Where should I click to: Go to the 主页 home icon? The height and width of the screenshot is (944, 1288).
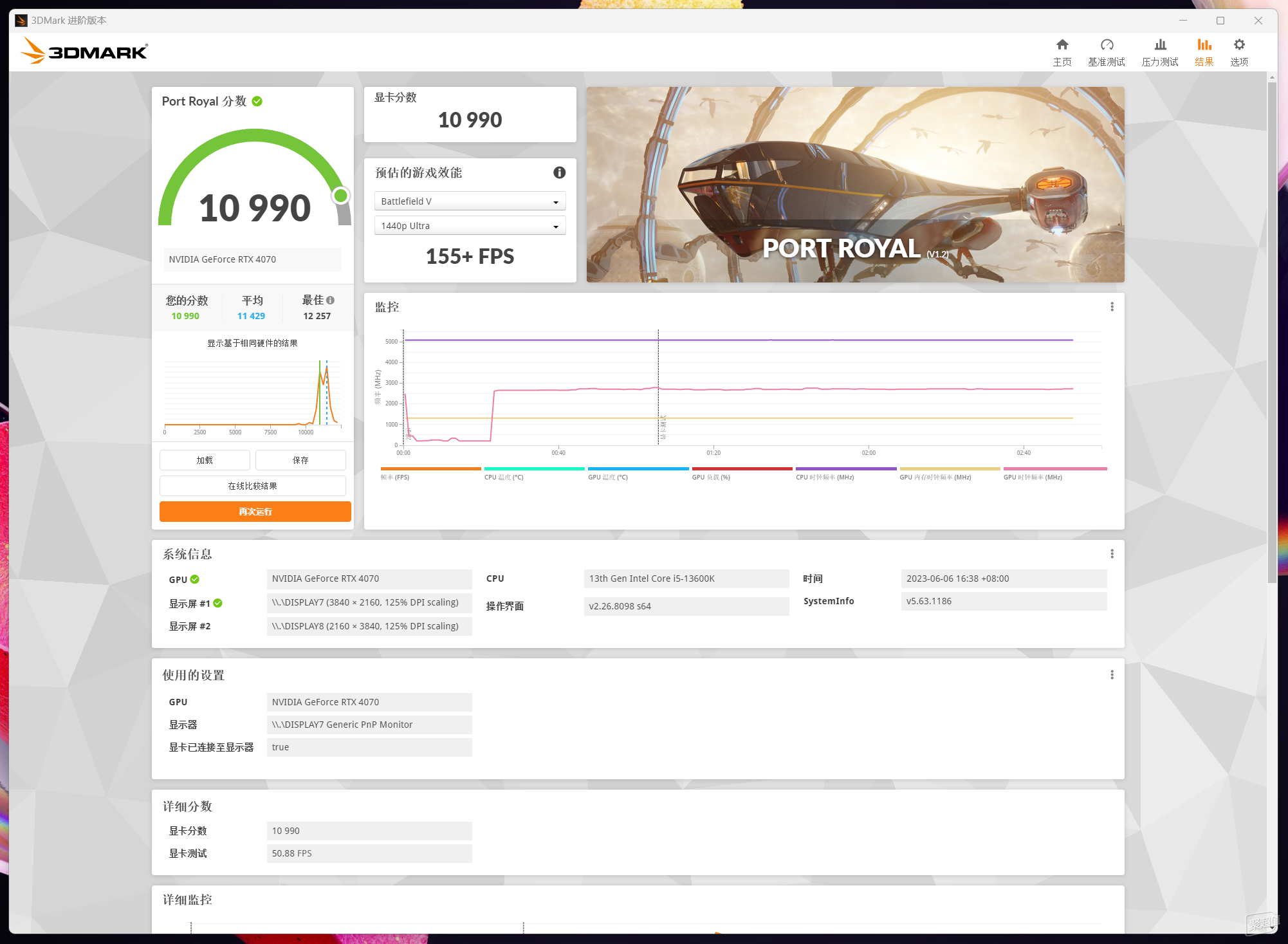point(1062,52)
